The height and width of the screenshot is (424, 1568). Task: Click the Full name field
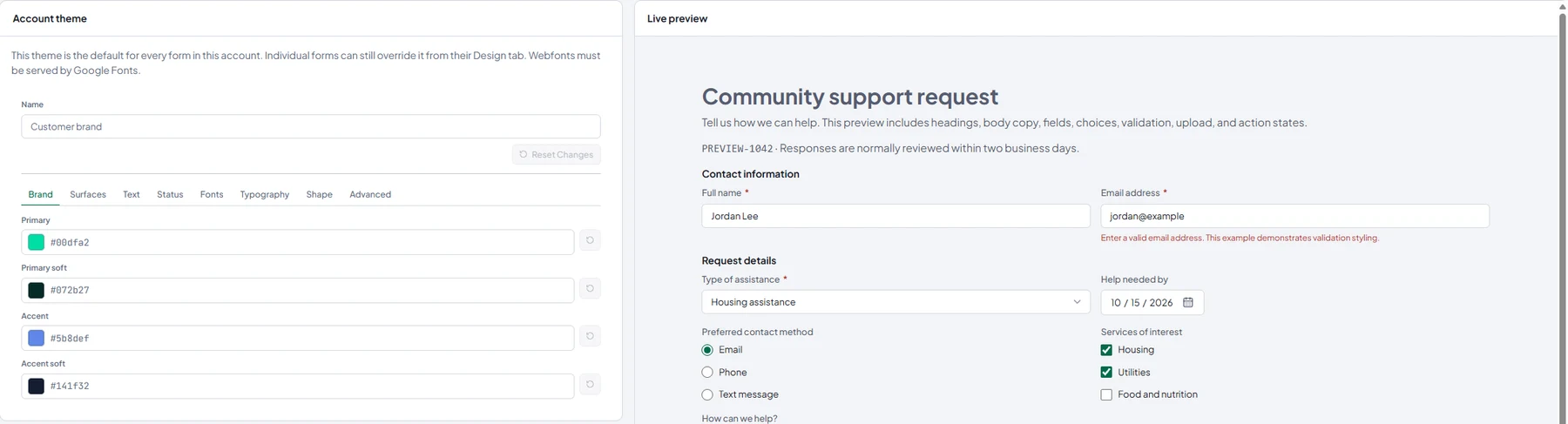point(896,216)
